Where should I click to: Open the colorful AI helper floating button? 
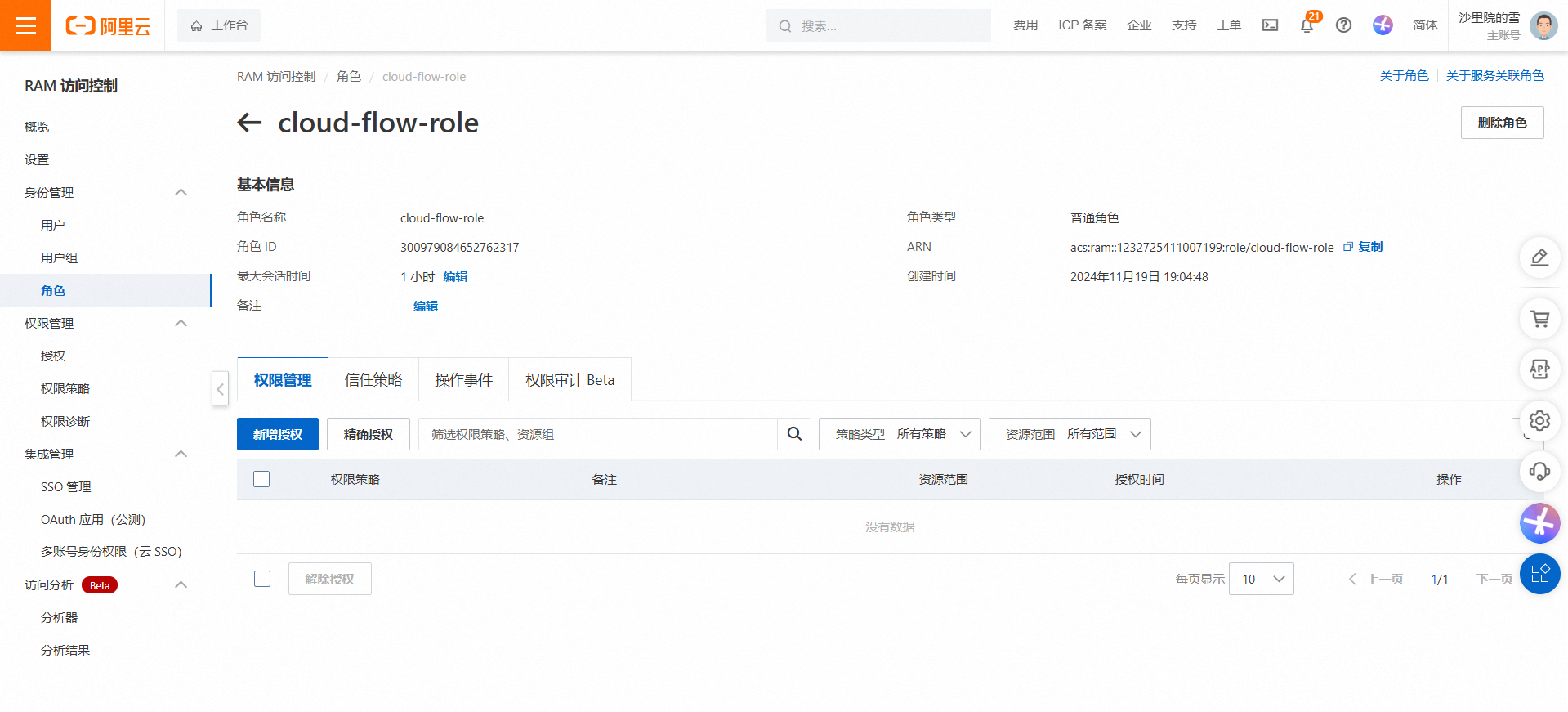click(x=1539, y=523)
